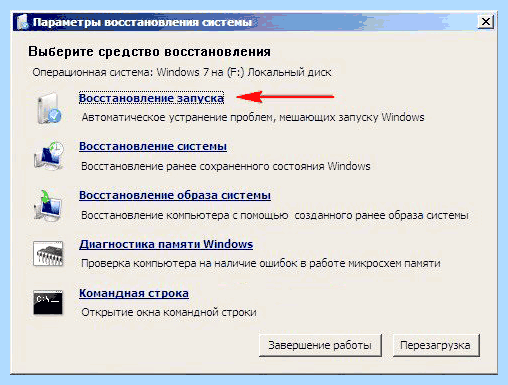The height and width of the screenshot is (385, 508).
Task: Open the Командная строка link
Action: click(134, 293)
